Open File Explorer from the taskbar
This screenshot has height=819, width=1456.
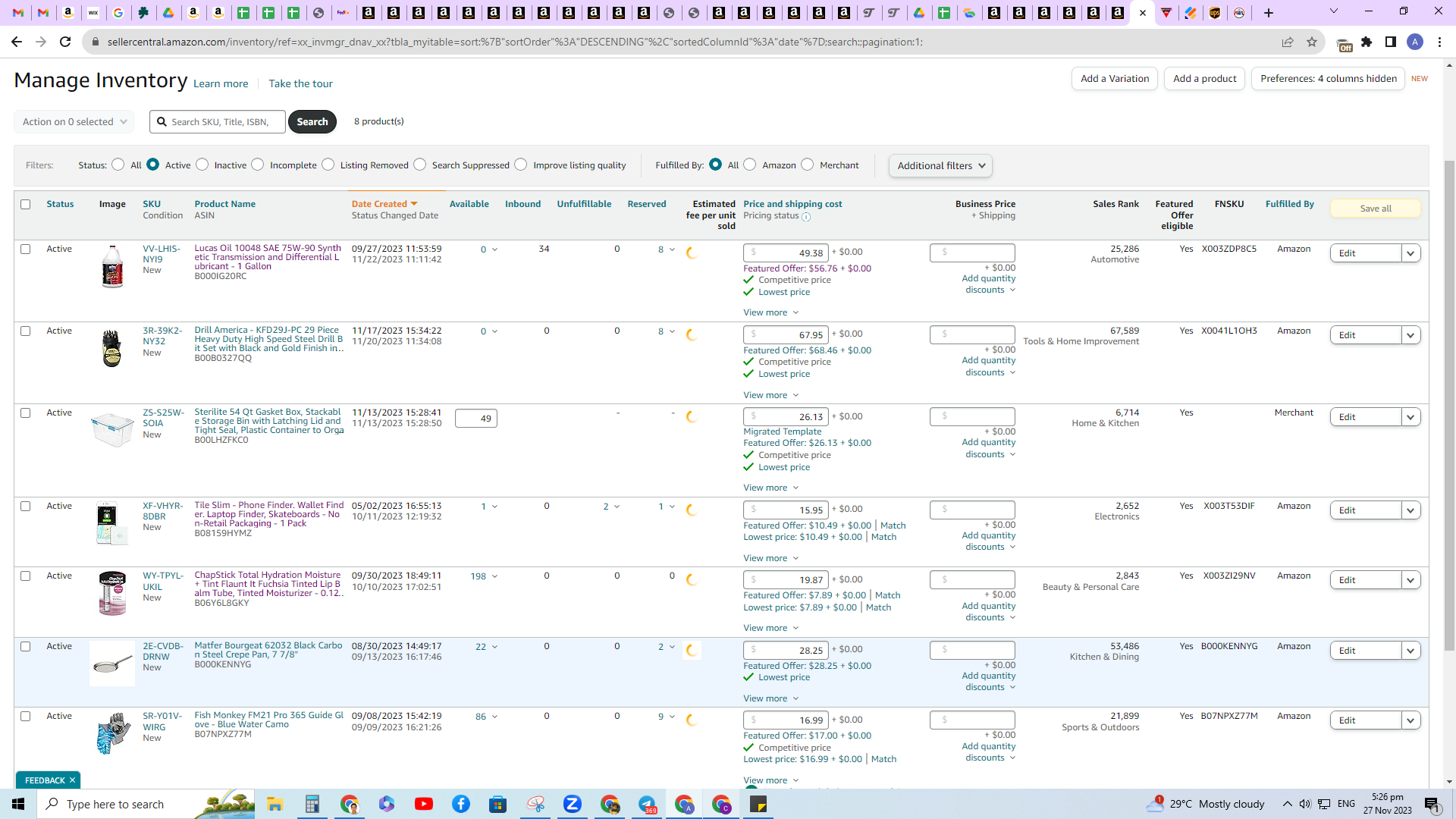point(275,804)
